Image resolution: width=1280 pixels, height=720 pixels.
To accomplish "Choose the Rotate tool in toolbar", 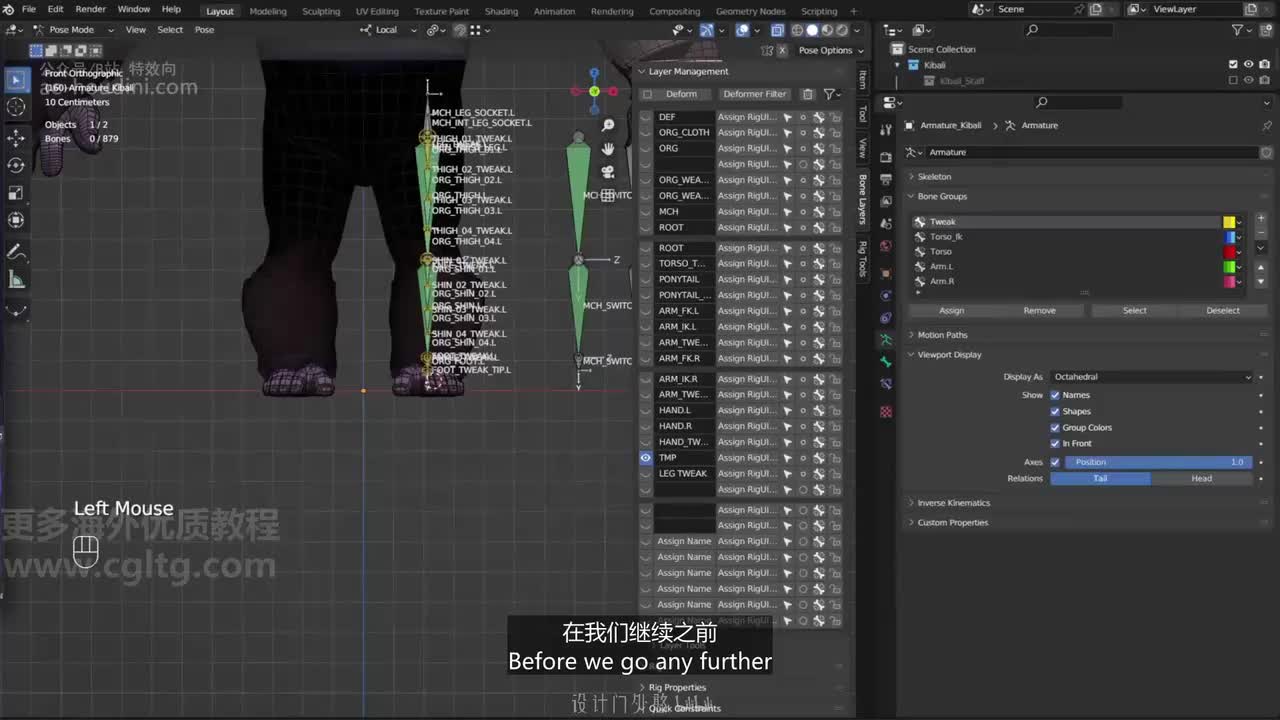I will 16,165.
